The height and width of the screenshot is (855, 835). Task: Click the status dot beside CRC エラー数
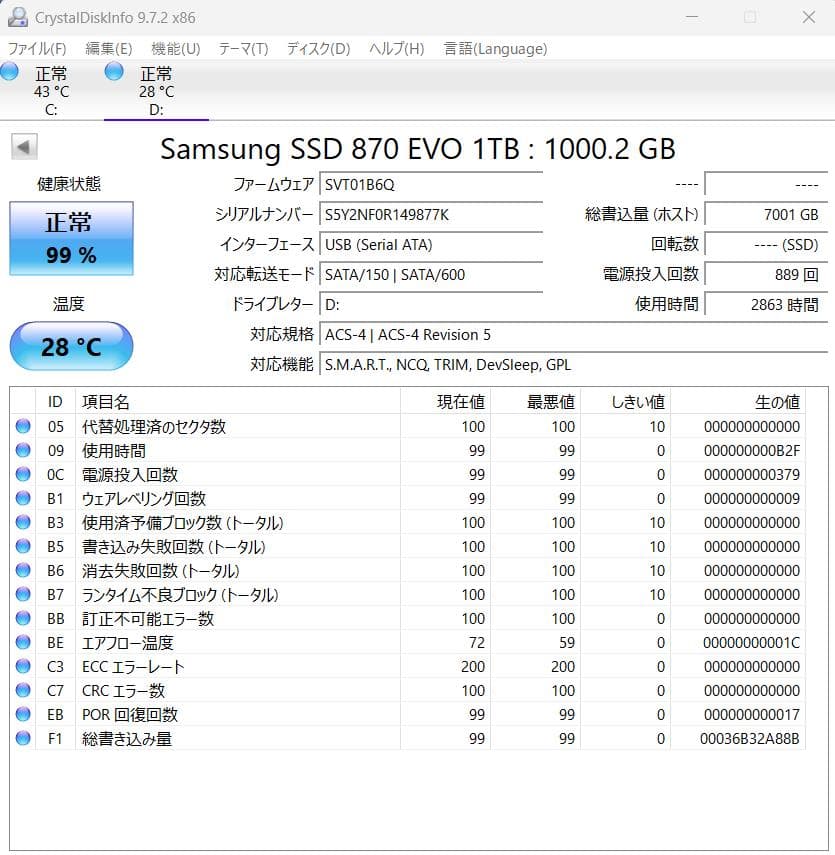tap(22, 691)
